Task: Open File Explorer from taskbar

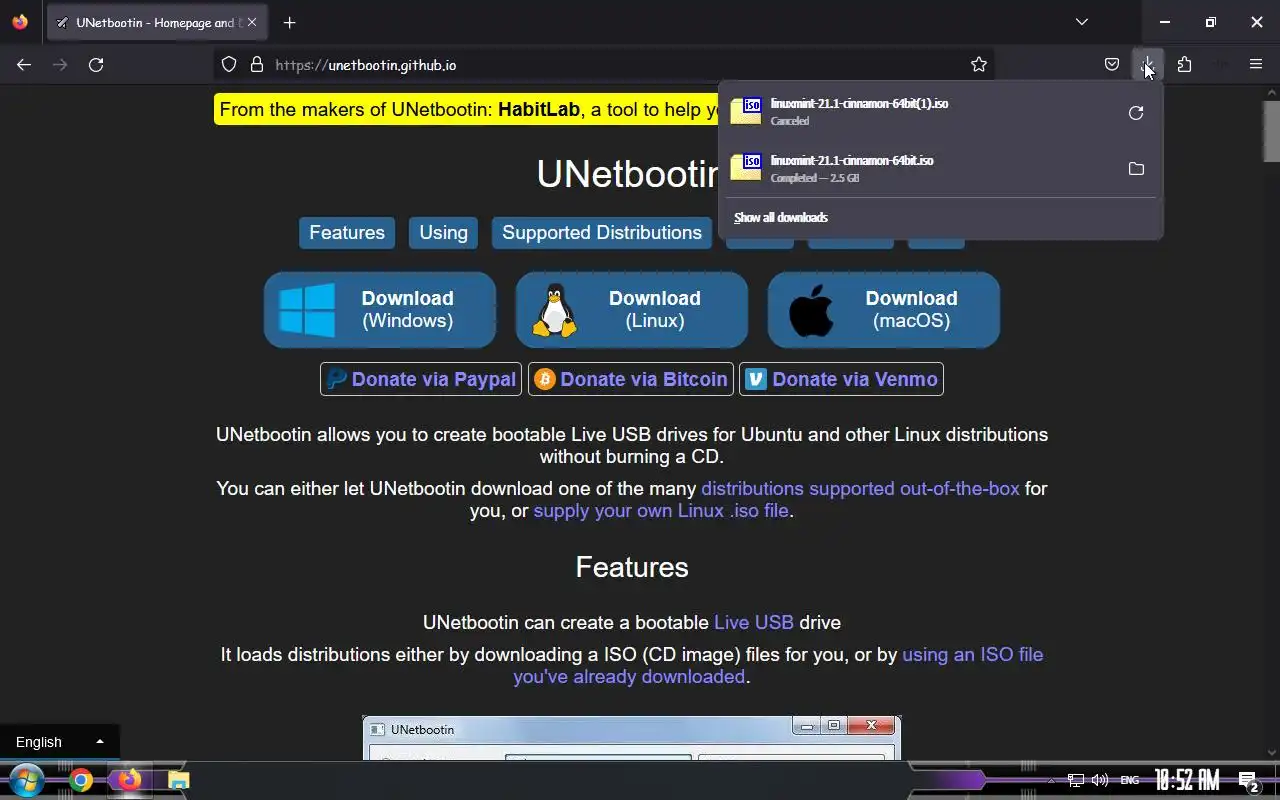Action: (x=178, y=780)
